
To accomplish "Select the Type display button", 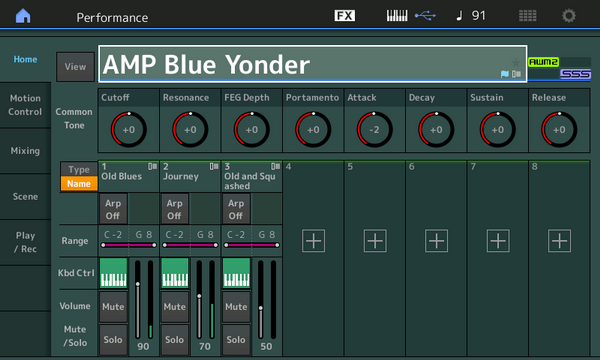I will pos(79,169).
